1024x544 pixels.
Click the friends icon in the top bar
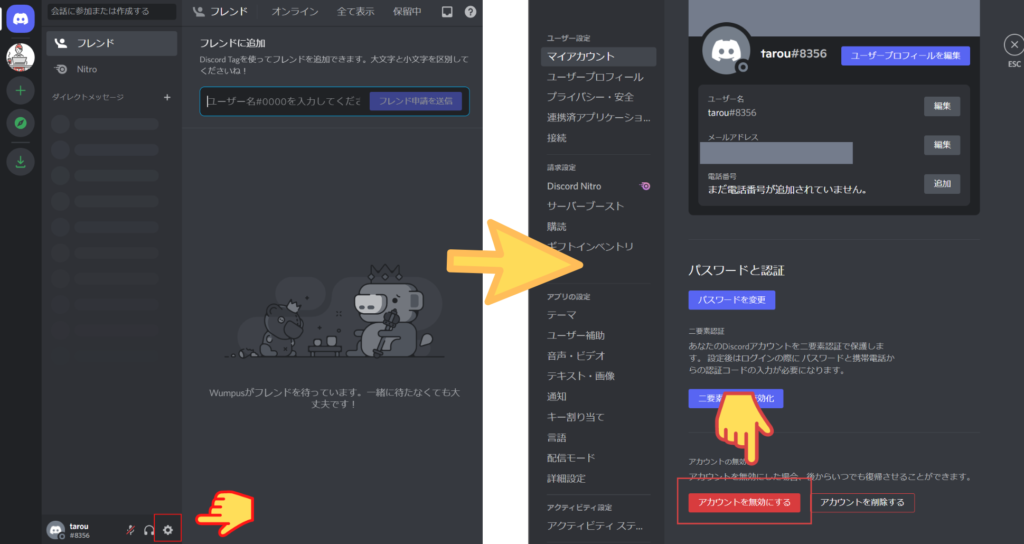click(x=199, y=12)
